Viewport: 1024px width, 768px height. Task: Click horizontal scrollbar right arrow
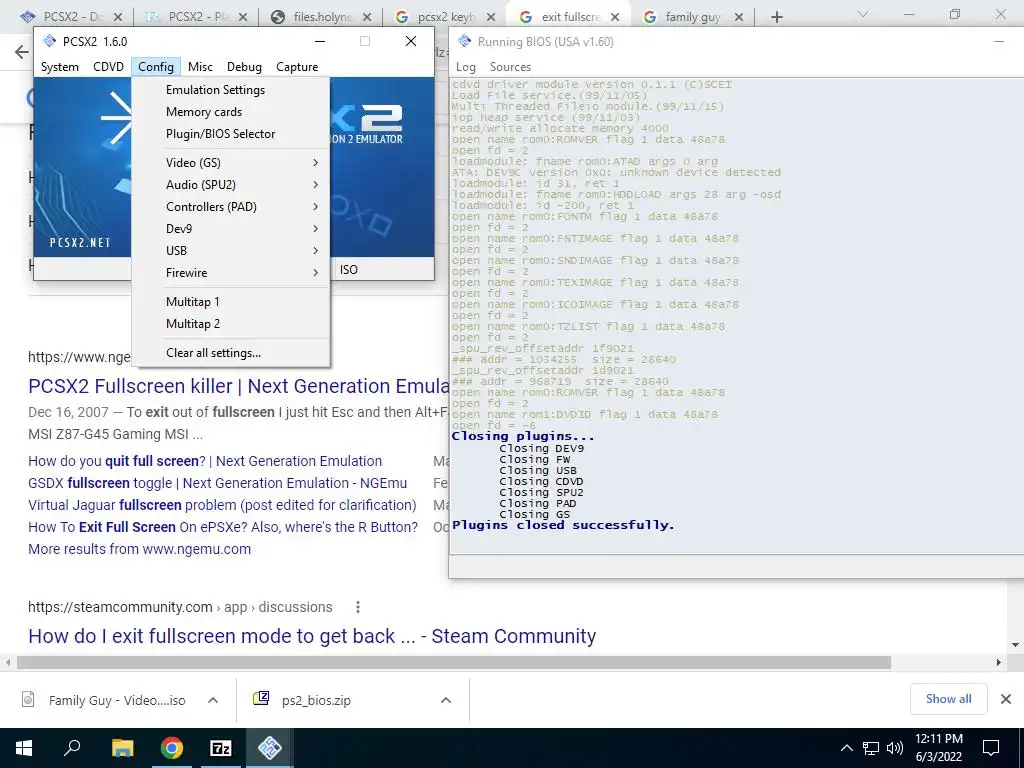tap(999, 663)
